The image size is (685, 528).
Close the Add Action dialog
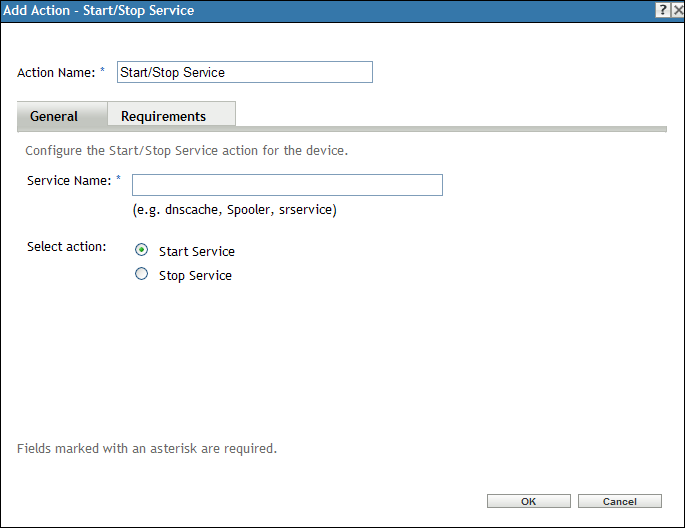(x=677, y=10)
